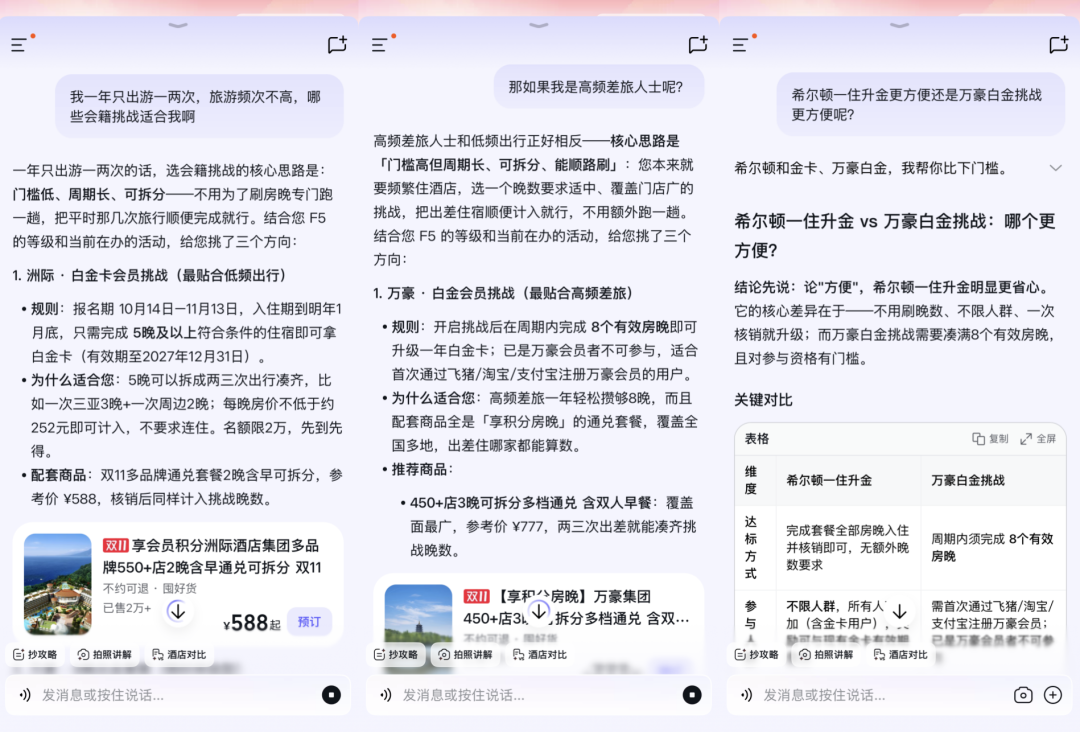
Task: Tap the 拍照讲解 chip in the 洲际白金卡 chat screen
Action: click(105, 655)
